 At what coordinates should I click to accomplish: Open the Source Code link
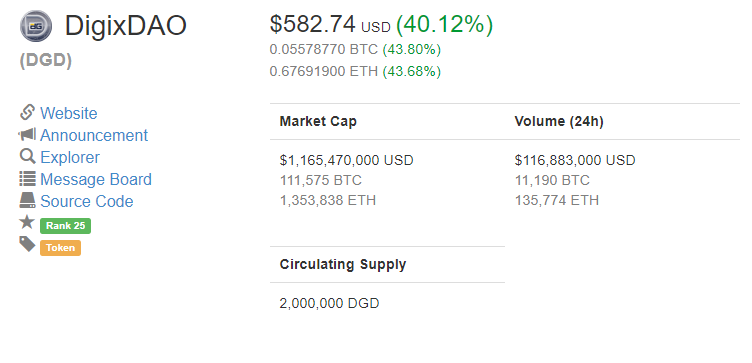[87, 201]
